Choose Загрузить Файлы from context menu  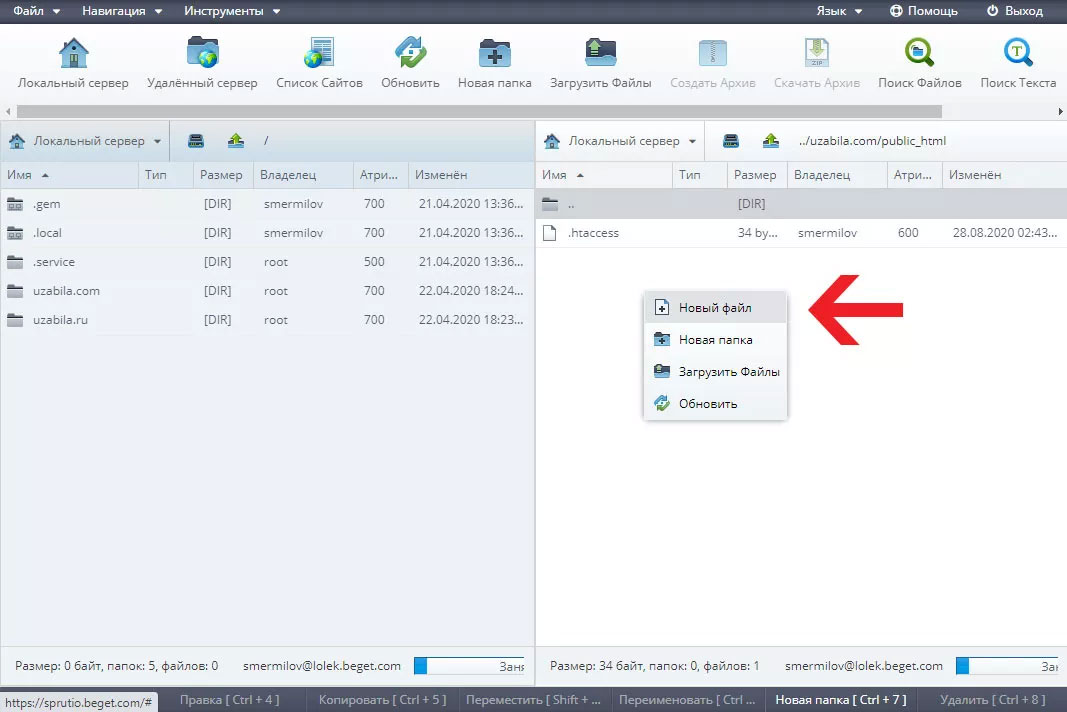pos(728,372)
